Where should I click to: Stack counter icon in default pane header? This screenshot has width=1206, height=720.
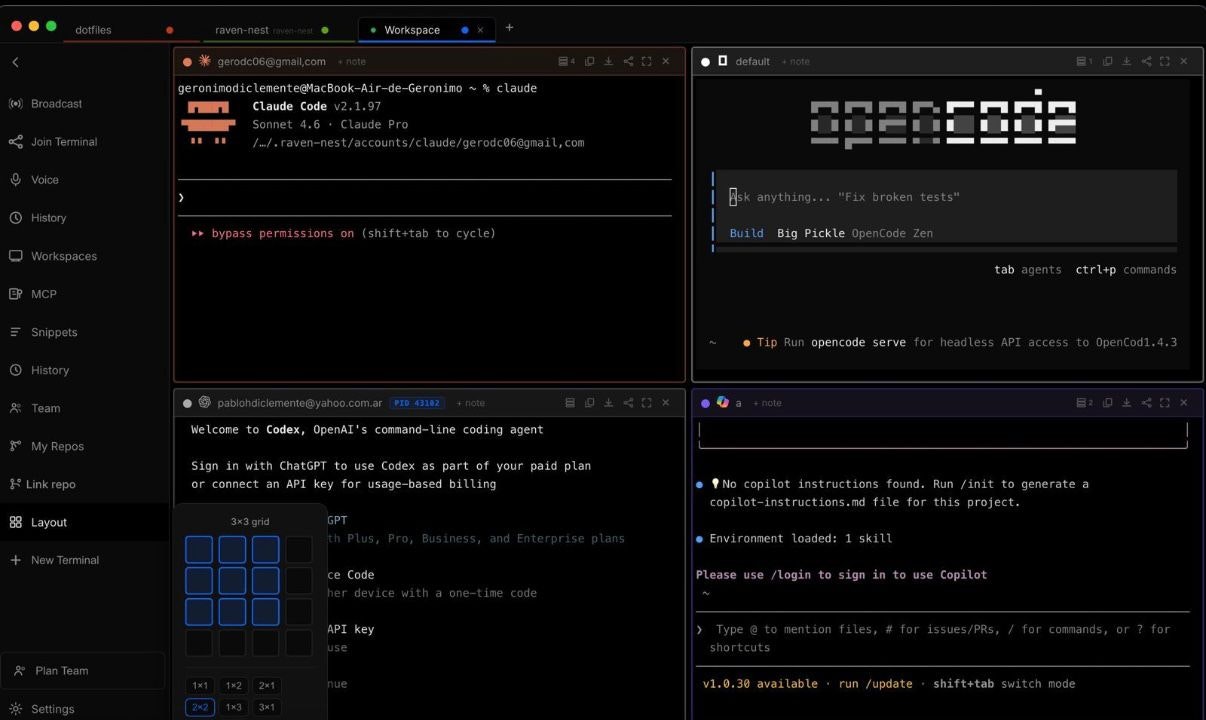pos(1084,61)
